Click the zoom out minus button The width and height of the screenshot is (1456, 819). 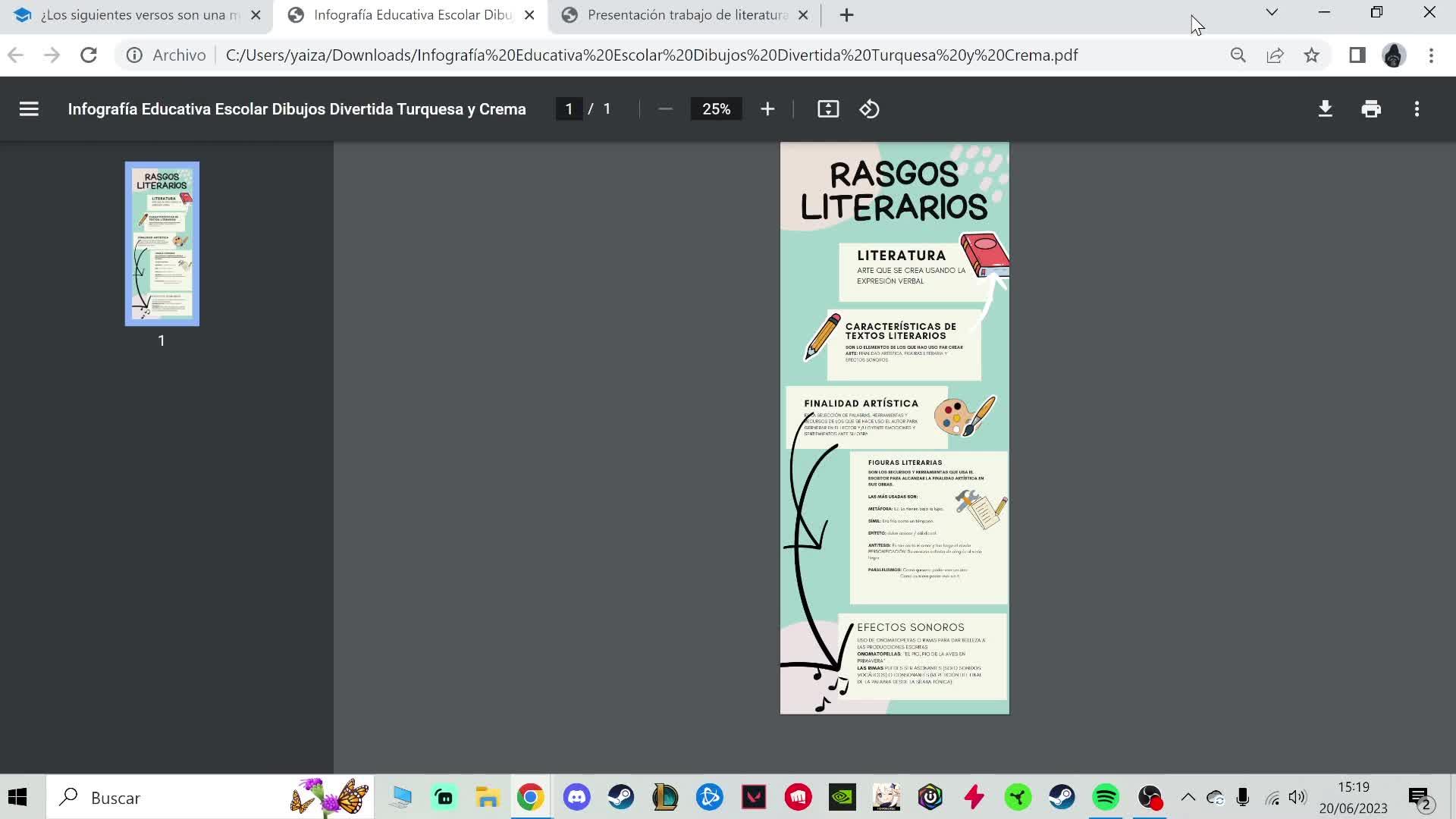click(x=665, y=109)
